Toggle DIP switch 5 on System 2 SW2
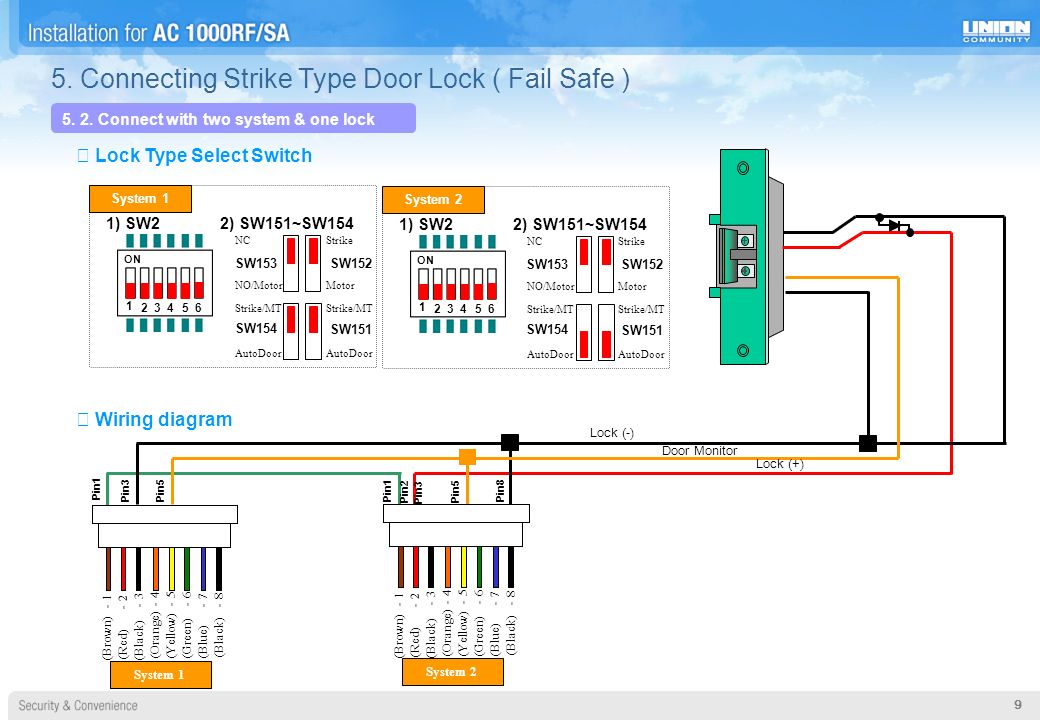Image resolution: width=1040 pixels, height=720 pixels. [478, 284]
